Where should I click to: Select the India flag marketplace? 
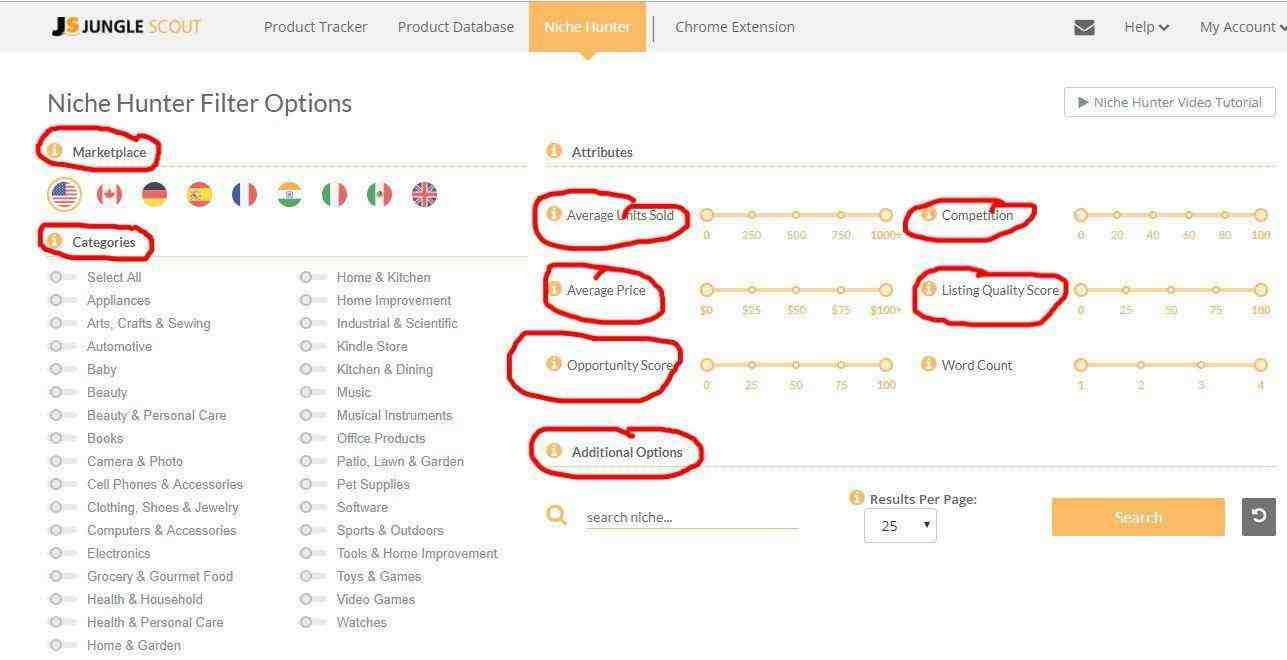click(289, 194)
